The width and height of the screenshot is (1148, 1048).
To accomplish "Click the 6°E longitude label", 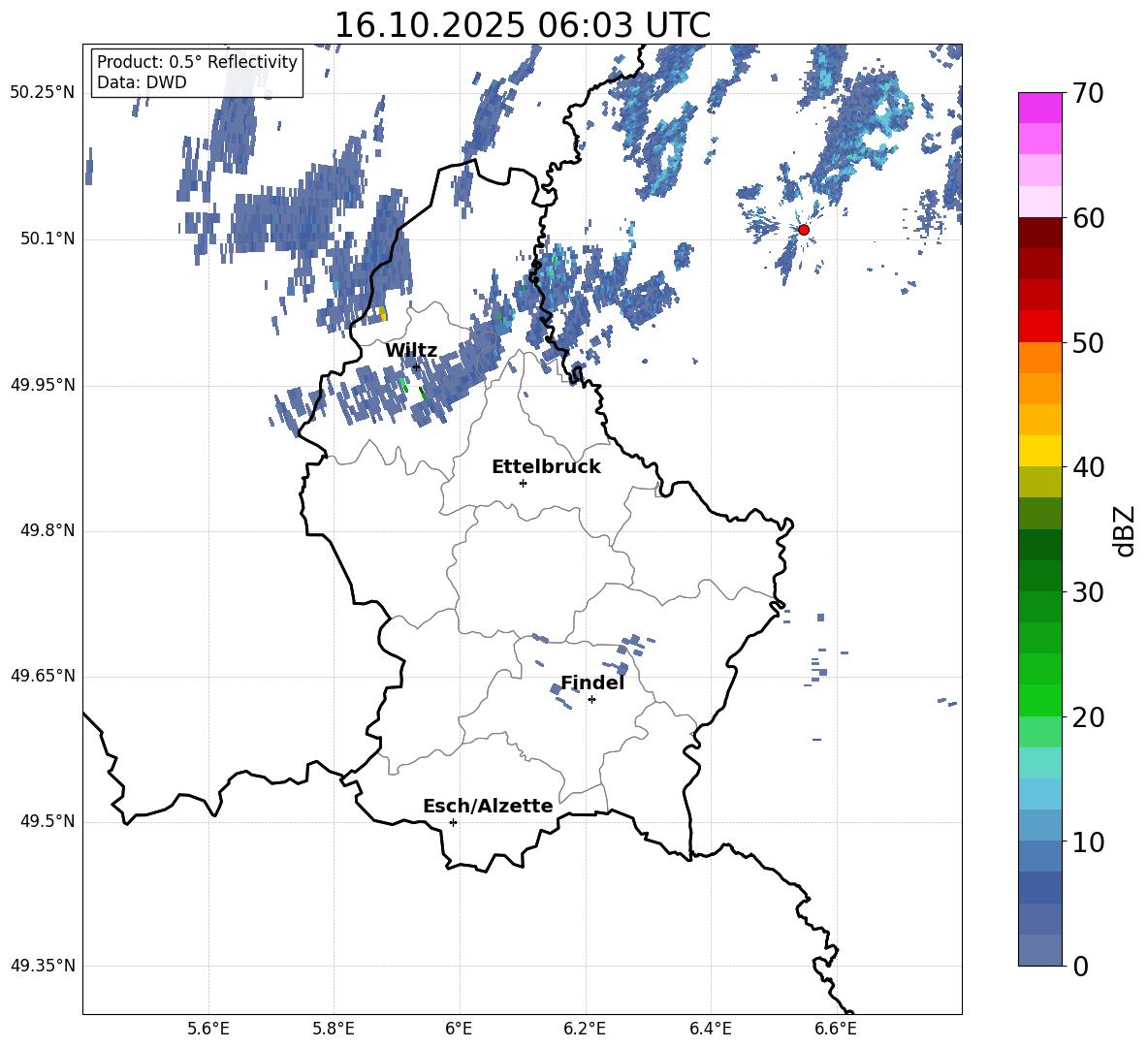I will click(459, 1030).
